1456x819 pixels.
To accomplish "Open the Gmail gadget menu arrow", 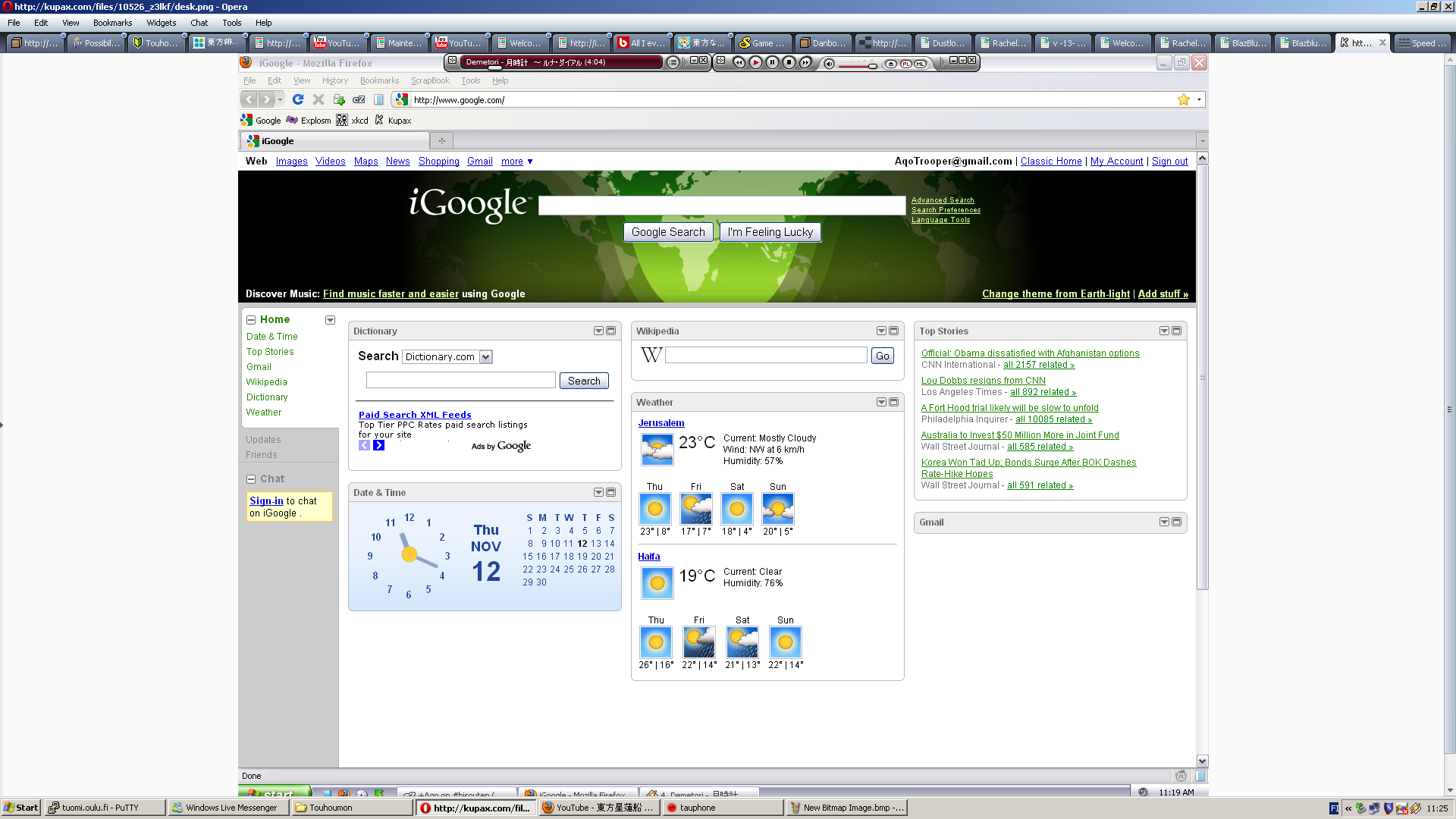I will coord(1164,522).
